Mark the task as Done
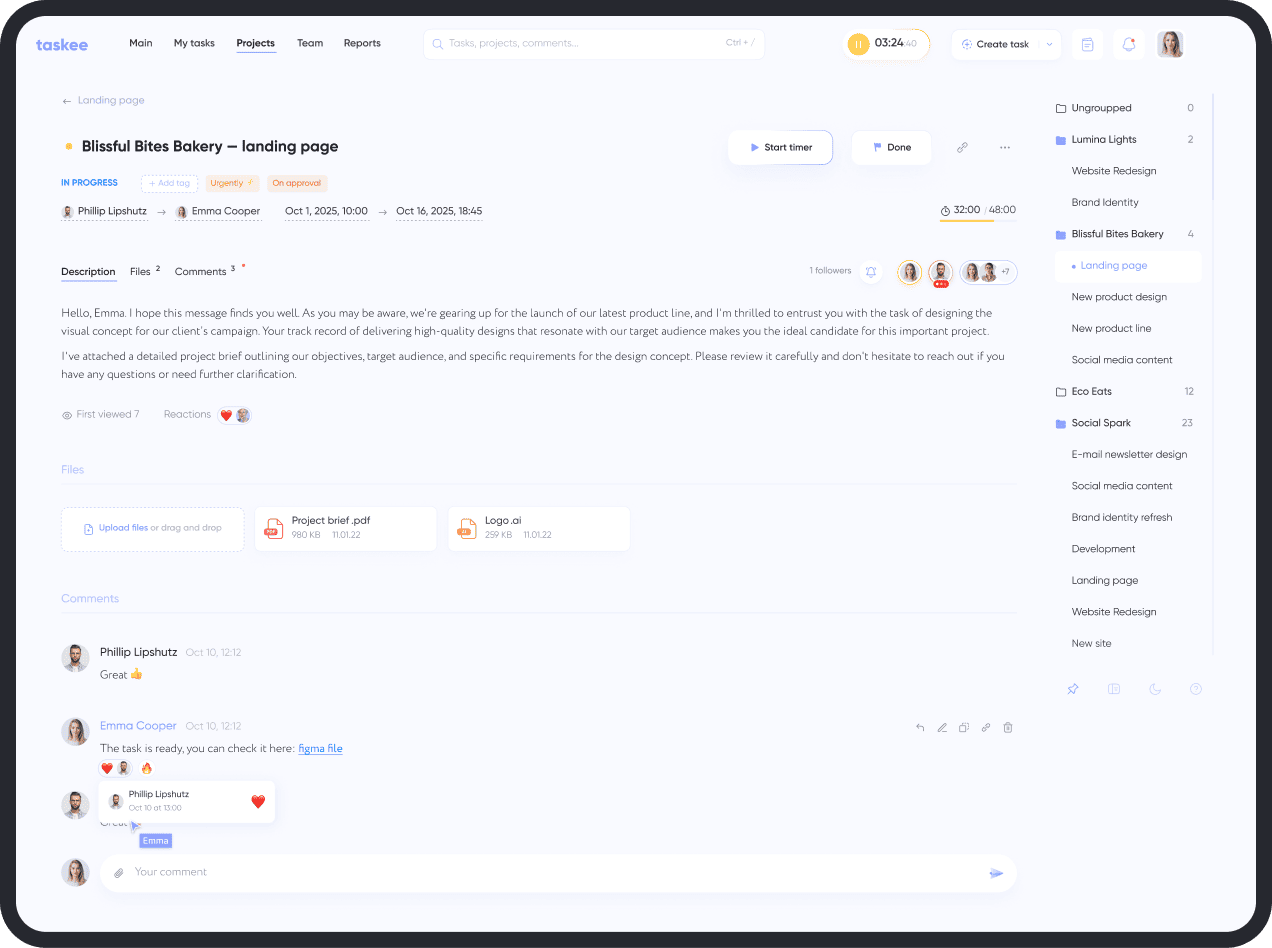Viewport: 1272px width, 948px height. [890, 147]
